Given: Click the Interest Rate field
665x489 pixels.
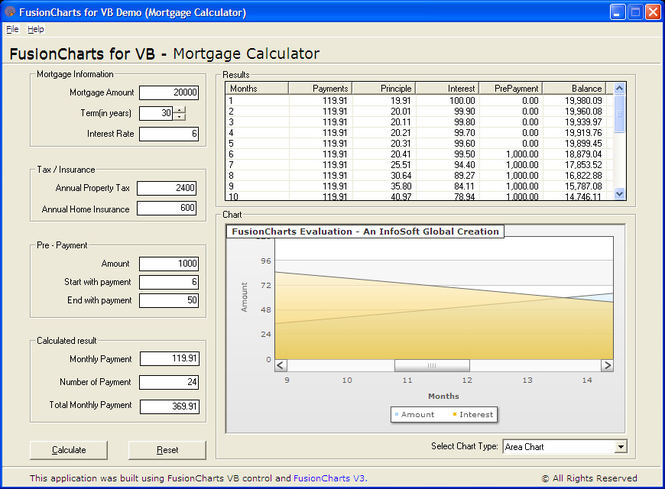Looking at the screenshot, I should pyautogui.click(x=169, y=134).
